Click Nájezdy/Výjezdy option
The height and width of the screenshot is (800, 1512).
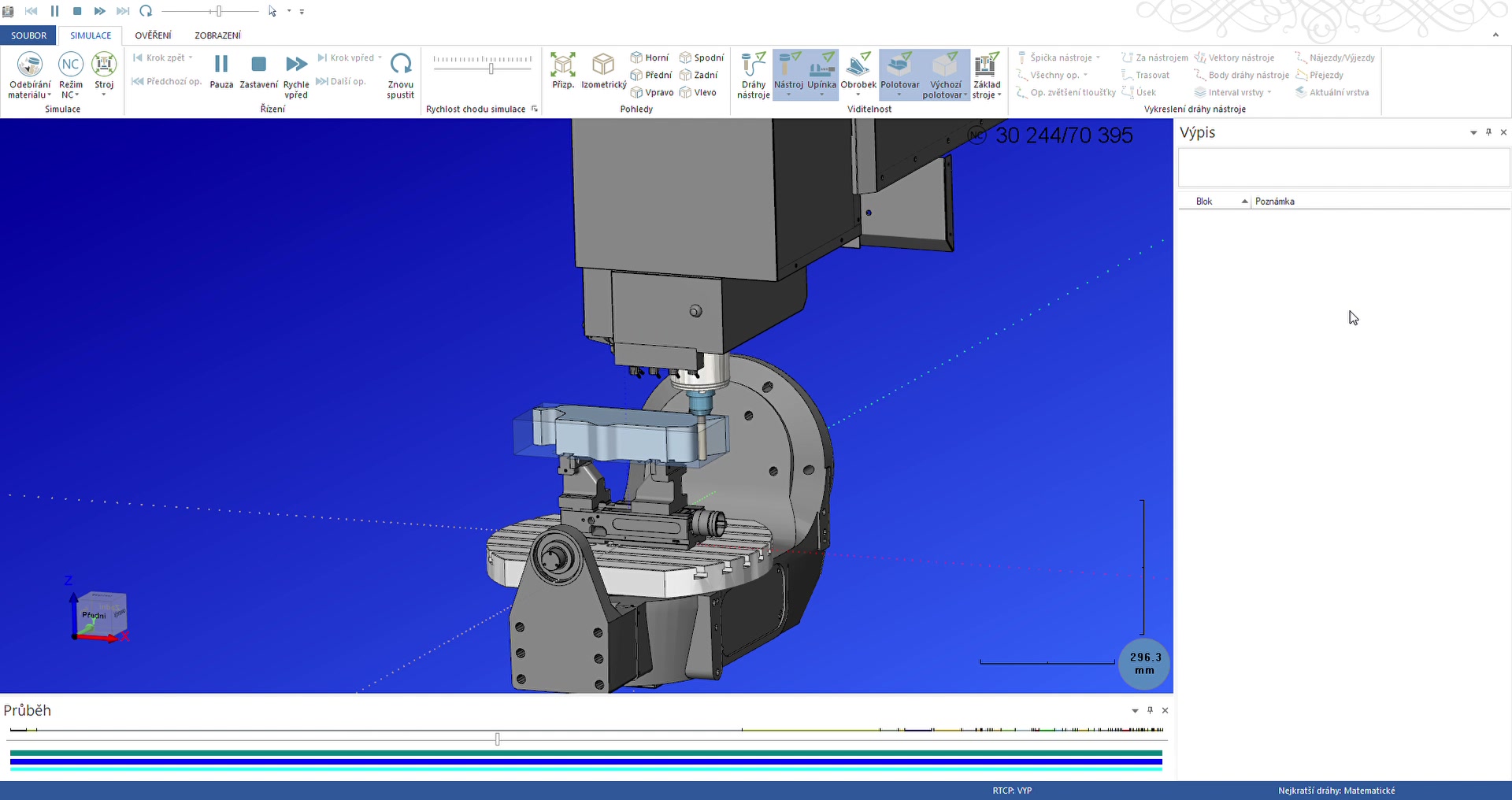(1335, 57)
